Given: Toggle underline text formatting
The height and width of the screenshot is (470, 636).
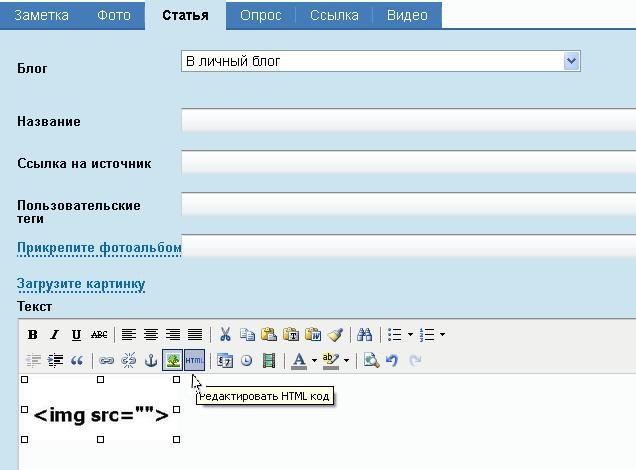Looking at the screenshot, I should coord(76,335).
